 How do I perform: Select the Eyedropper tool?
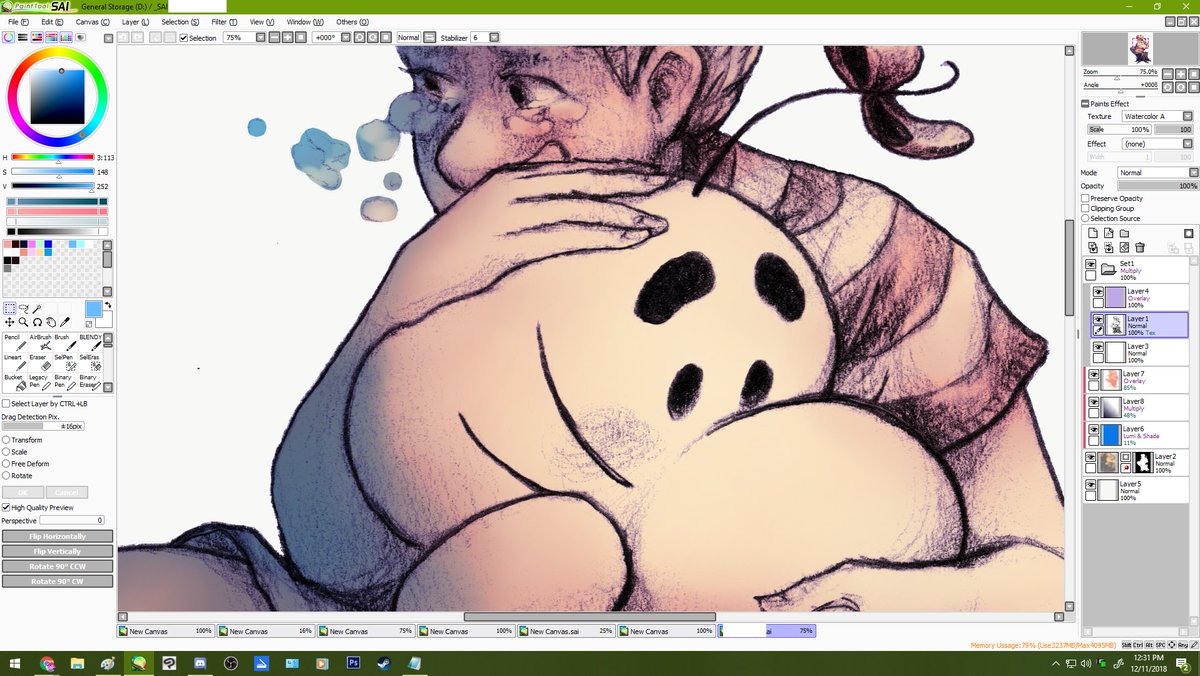coord(65,322)
